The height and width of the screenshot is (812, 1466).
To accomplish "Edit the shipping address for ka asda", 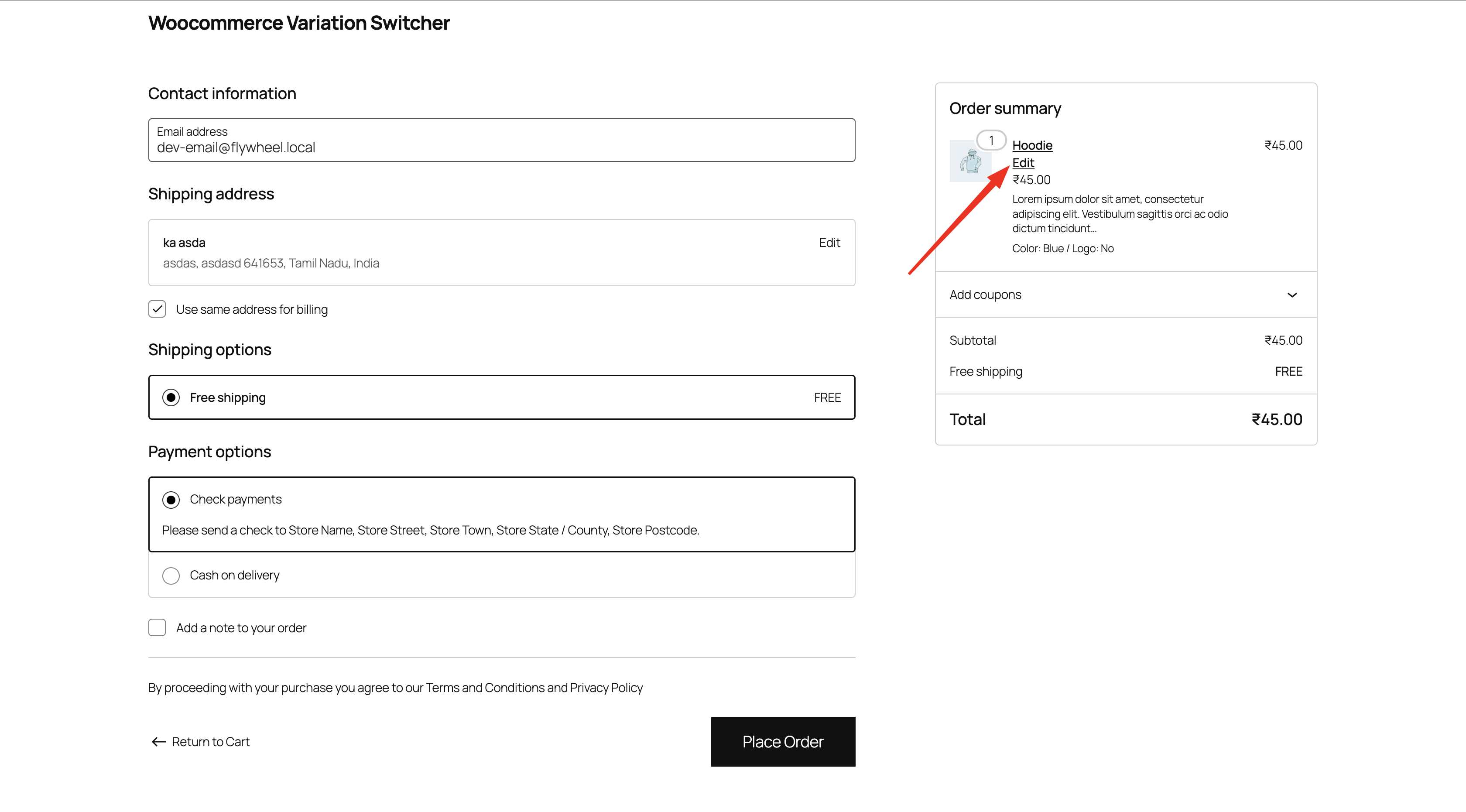I will pyautogui.click(x=829, y=242).
